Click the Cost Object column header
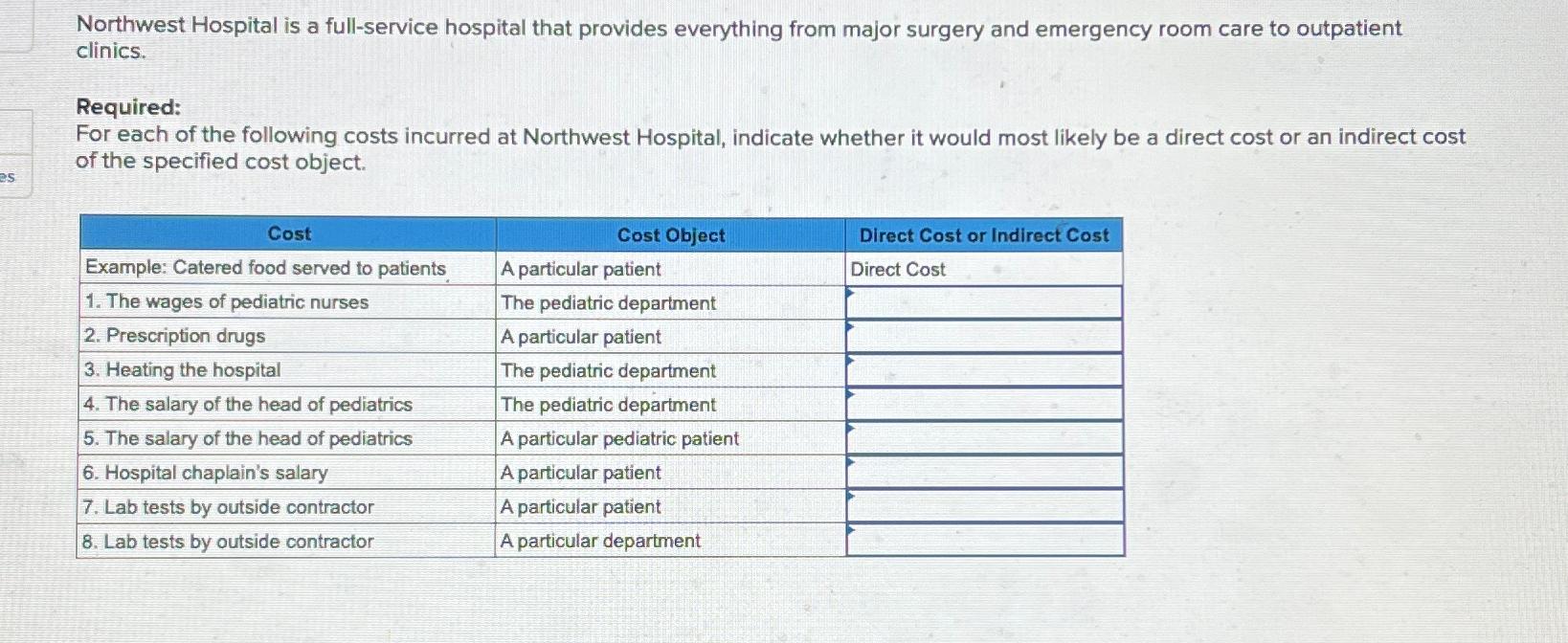The width and height of the screenshot is (1568, 643). point(670,235)
